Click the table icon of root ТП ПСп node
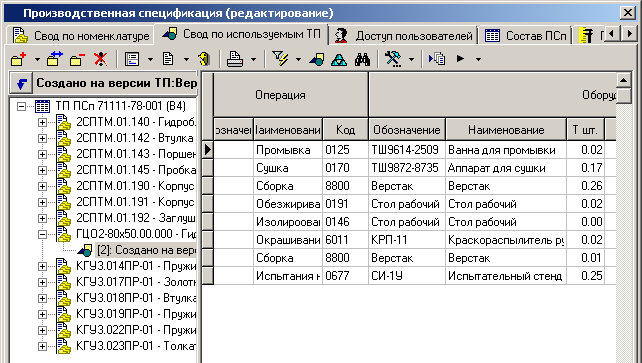642x363 pixels. pyautogui.click(x=43, y=107)
